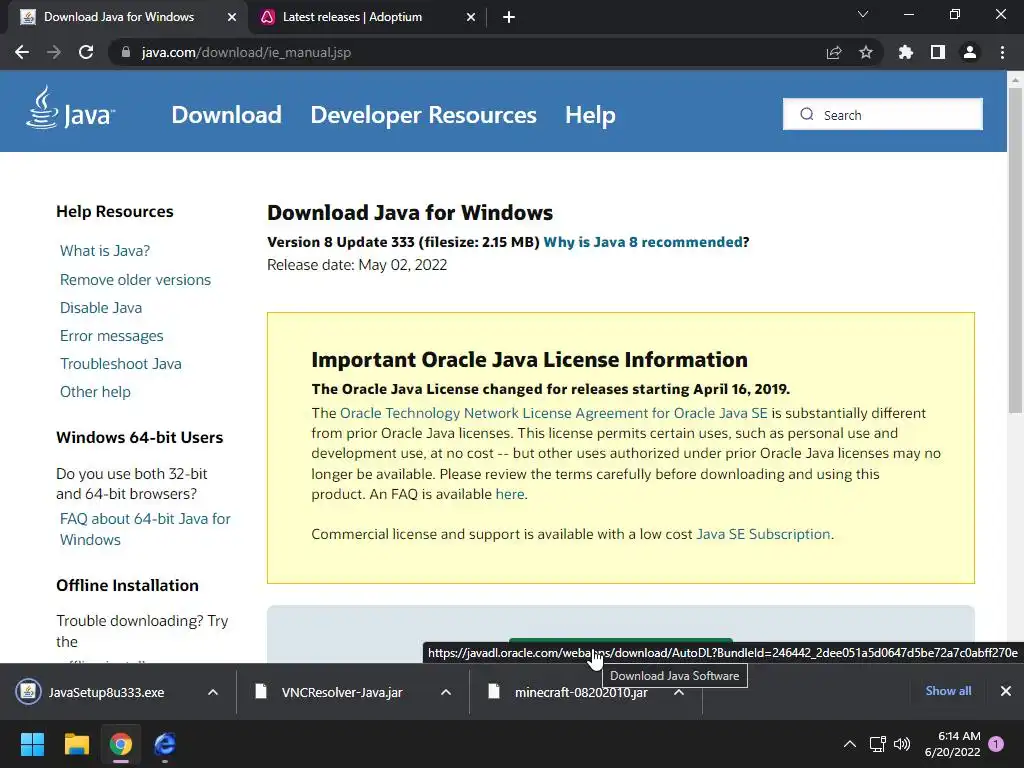Open Why is Java 8 recommended link

coord(643,242)
